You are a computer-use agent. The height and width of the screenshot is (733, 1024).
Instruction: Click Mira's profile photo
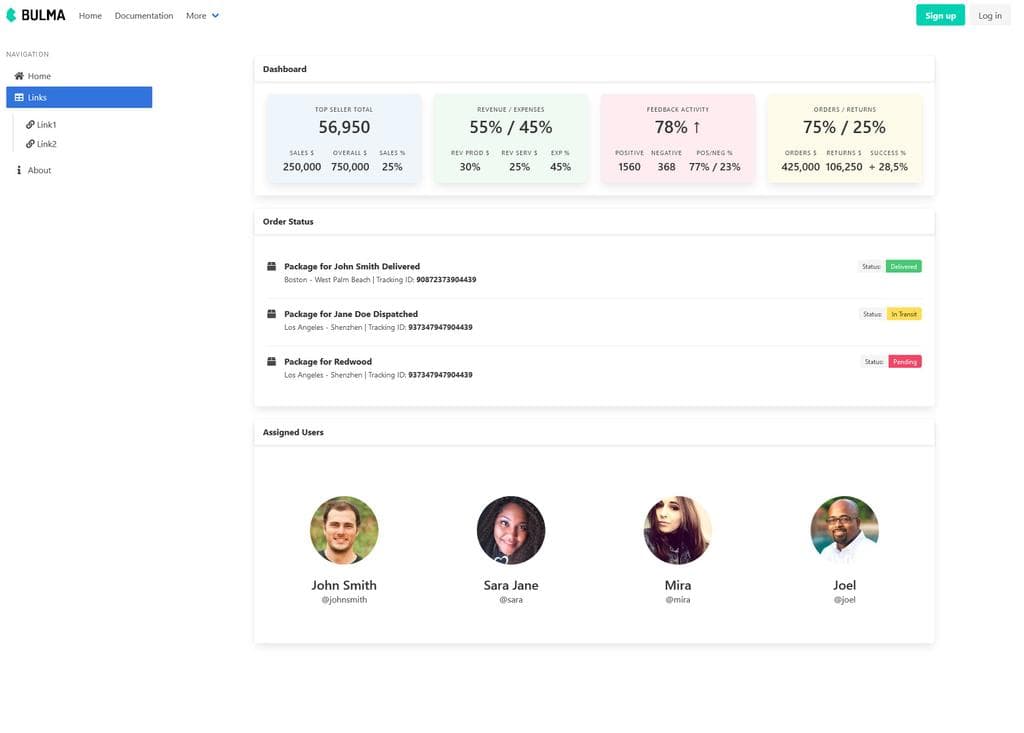678,530
